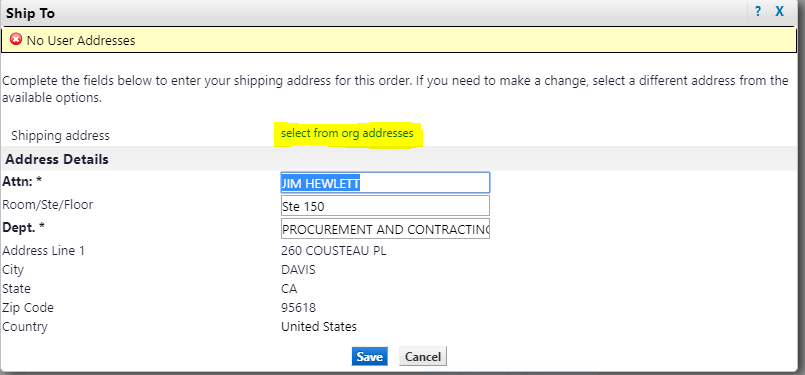Click the Dept required field label
This screenshot has width=805, height=375.
pyautogui.click(x=24, y=227)
